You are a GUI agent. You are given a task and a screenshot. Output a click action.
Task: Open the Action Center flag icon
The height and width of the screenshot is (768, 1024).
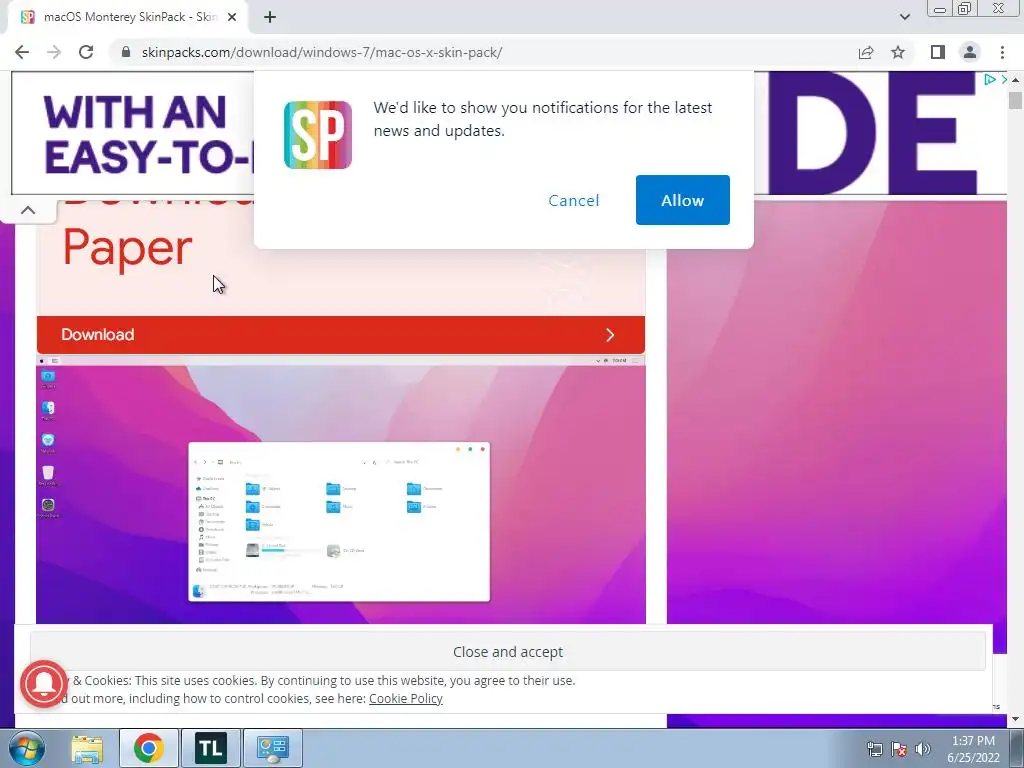[899, 749]
